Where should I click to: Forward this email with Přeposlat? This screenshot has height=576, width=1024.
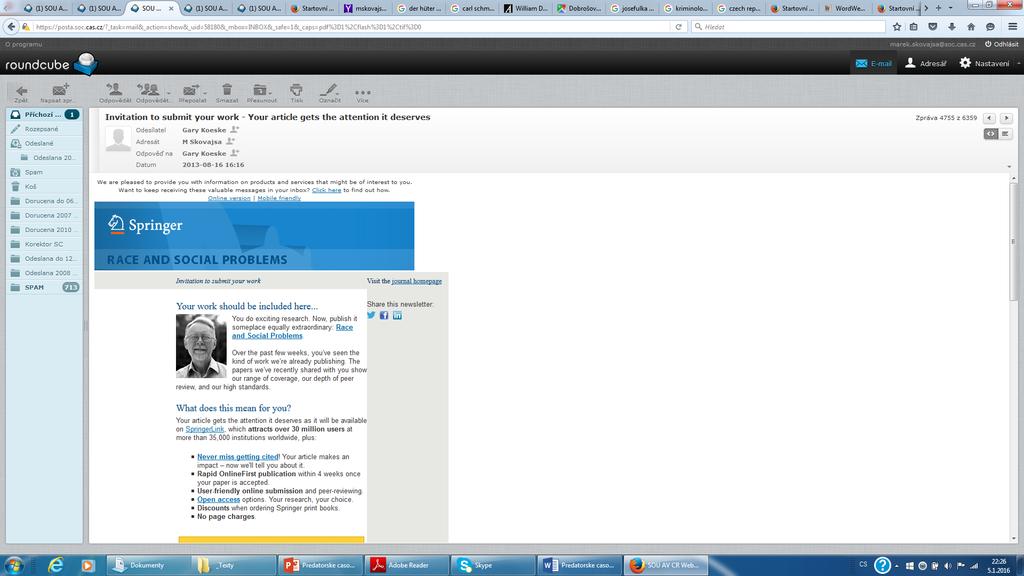pyautogui.click(x=191, y=93)
